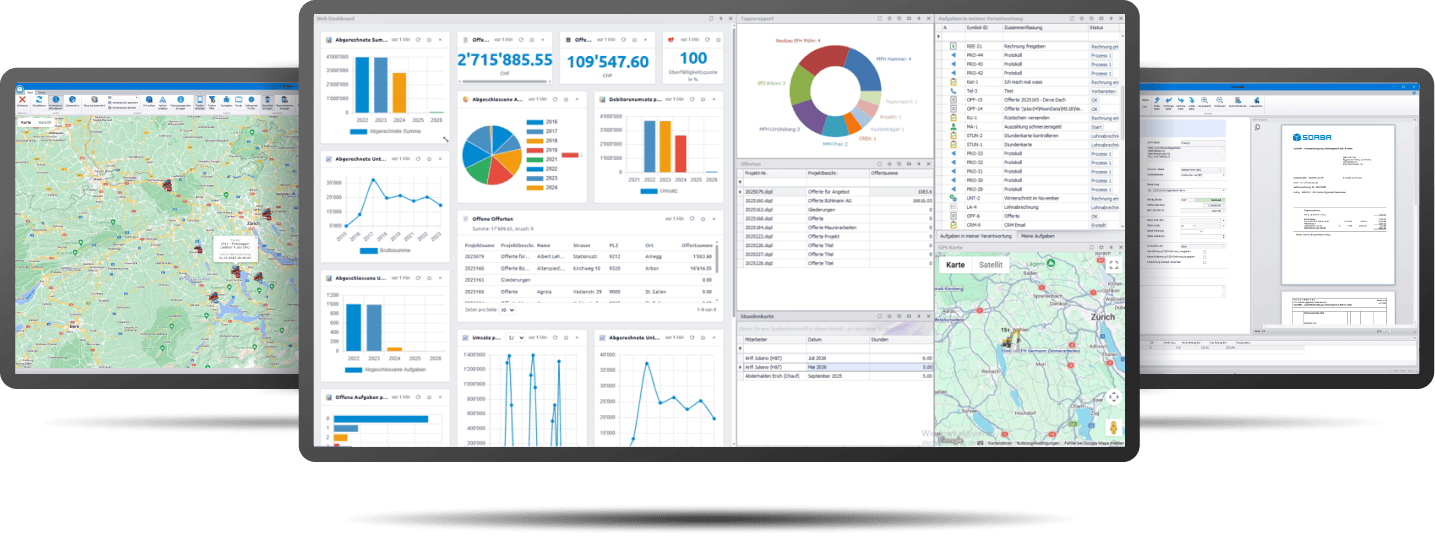Open Status dropdown for task REE-21
This screenshot has width=1435, height=537.
click(x=1105, y=46)
